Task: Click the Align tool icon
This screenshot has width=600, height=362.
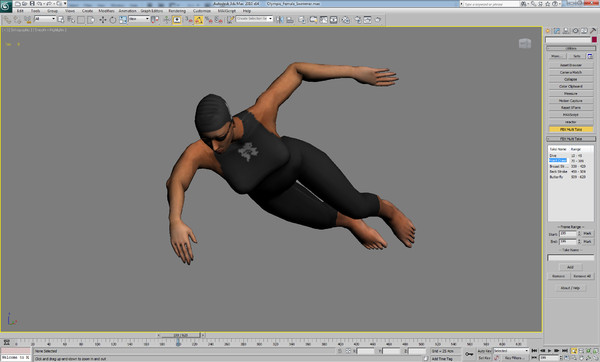Action: [290, 20]
